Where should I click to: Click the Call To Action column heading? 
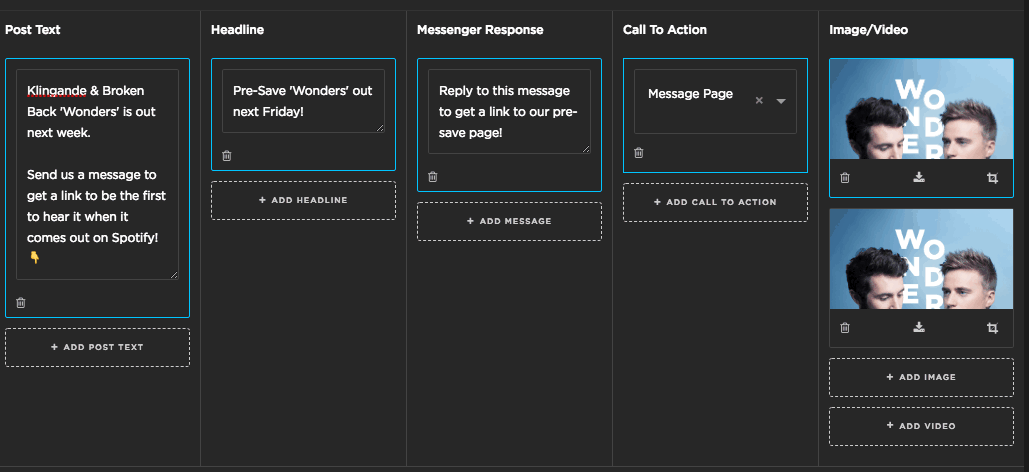tap(665, 30)
